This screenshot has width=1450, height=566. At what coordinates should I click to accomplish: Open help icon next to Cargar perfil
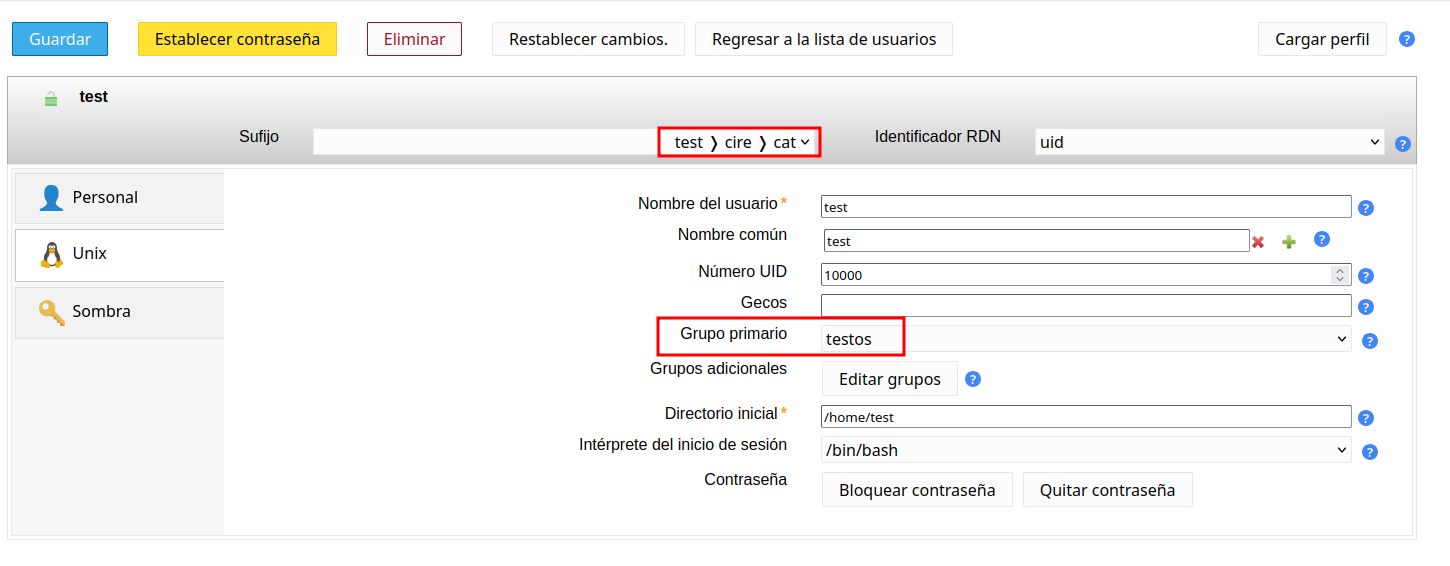(x=1407, y=40)
